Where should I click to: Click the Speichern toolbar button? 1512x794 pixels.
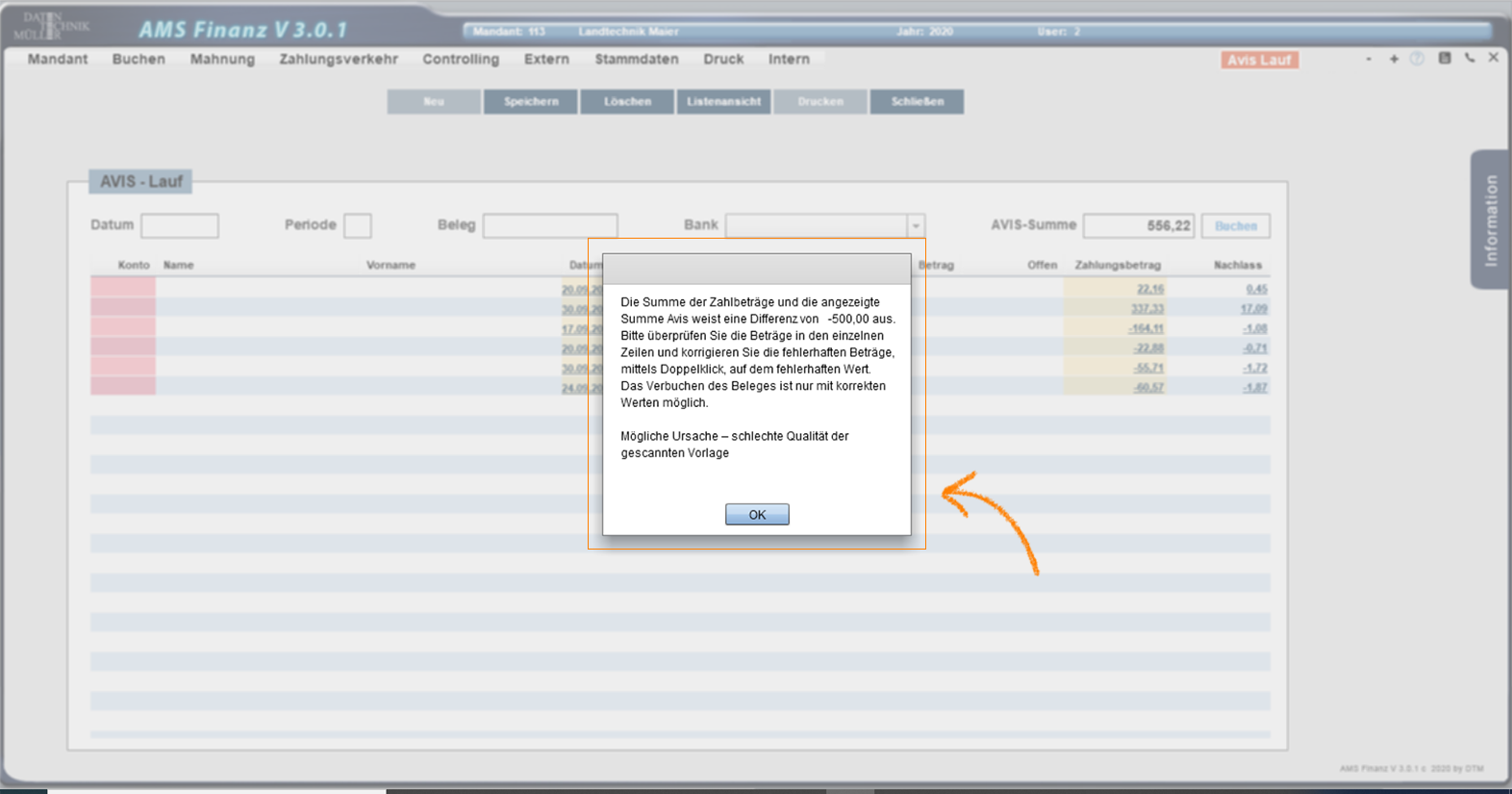[x=531, y=102]
